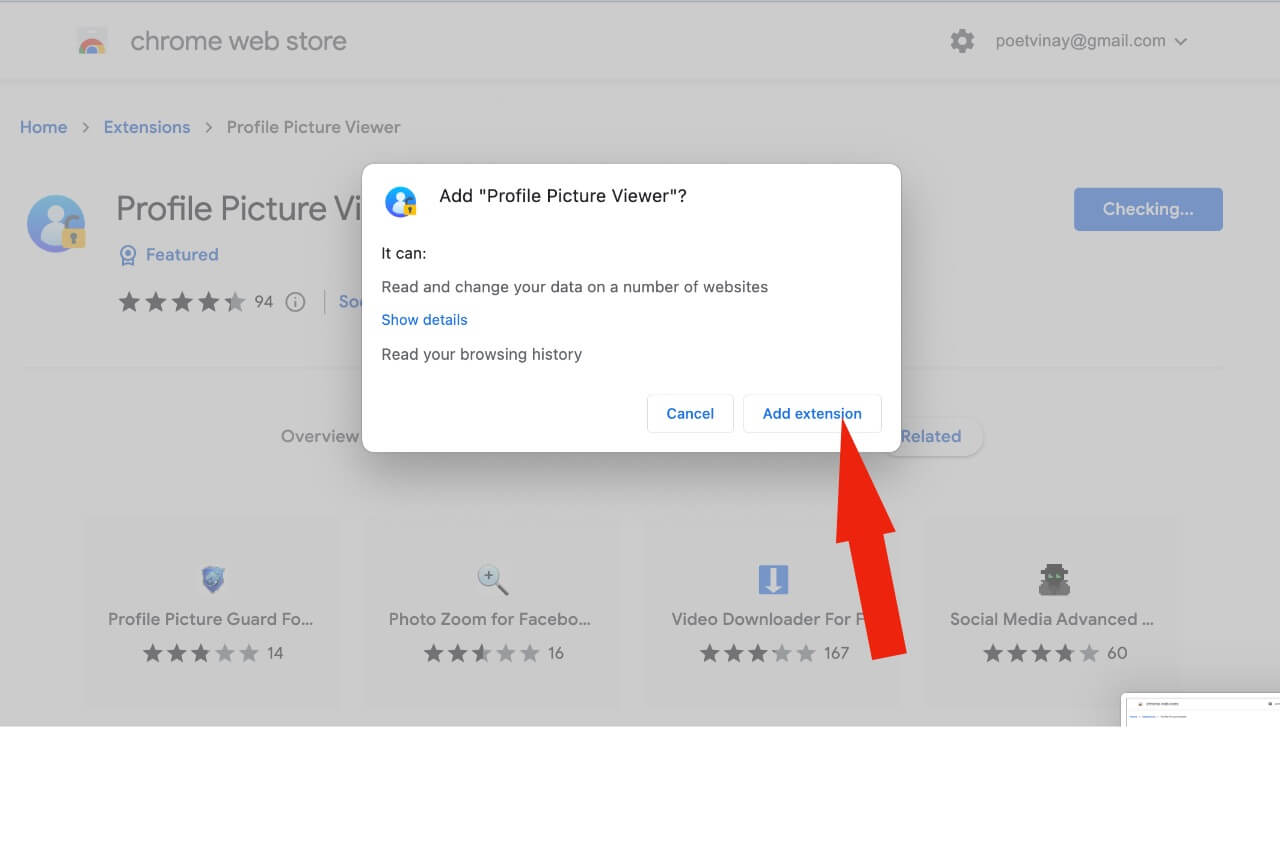Go to Home via the breadcrumb link
The height and width of the screenshot is (853, 1280).
[43, 127]
